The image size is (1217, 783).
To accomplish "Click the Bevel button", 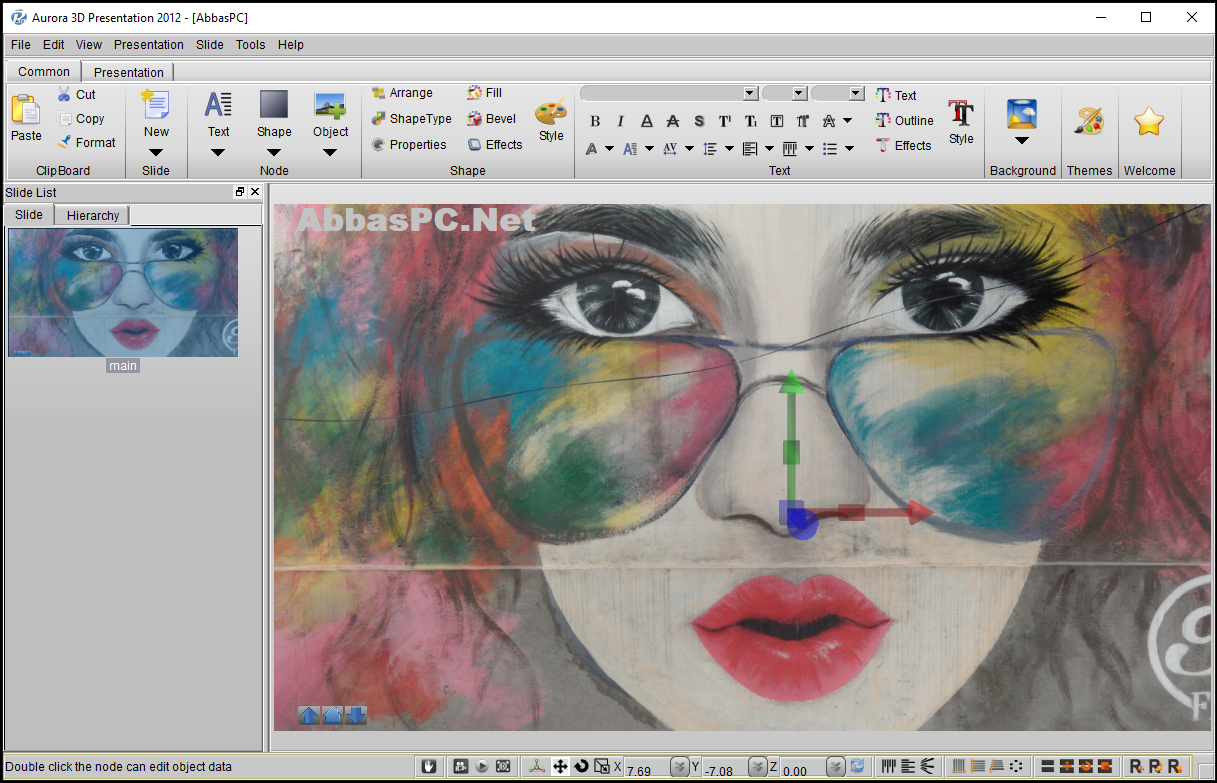I will [x=492, y=118].
